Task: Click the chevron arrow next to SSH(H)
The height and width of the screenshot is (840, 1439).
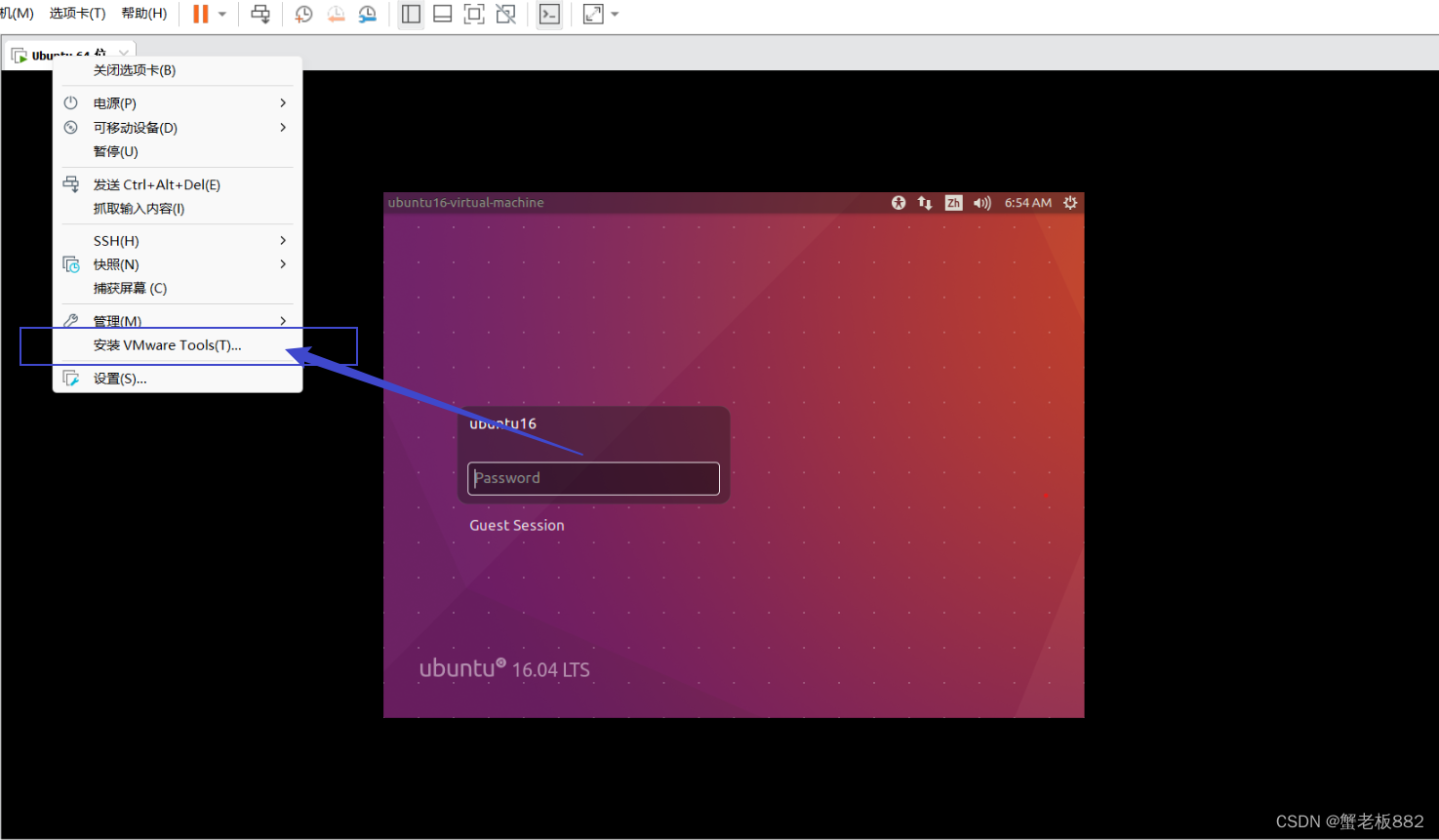Action: (x=283, y=241)
